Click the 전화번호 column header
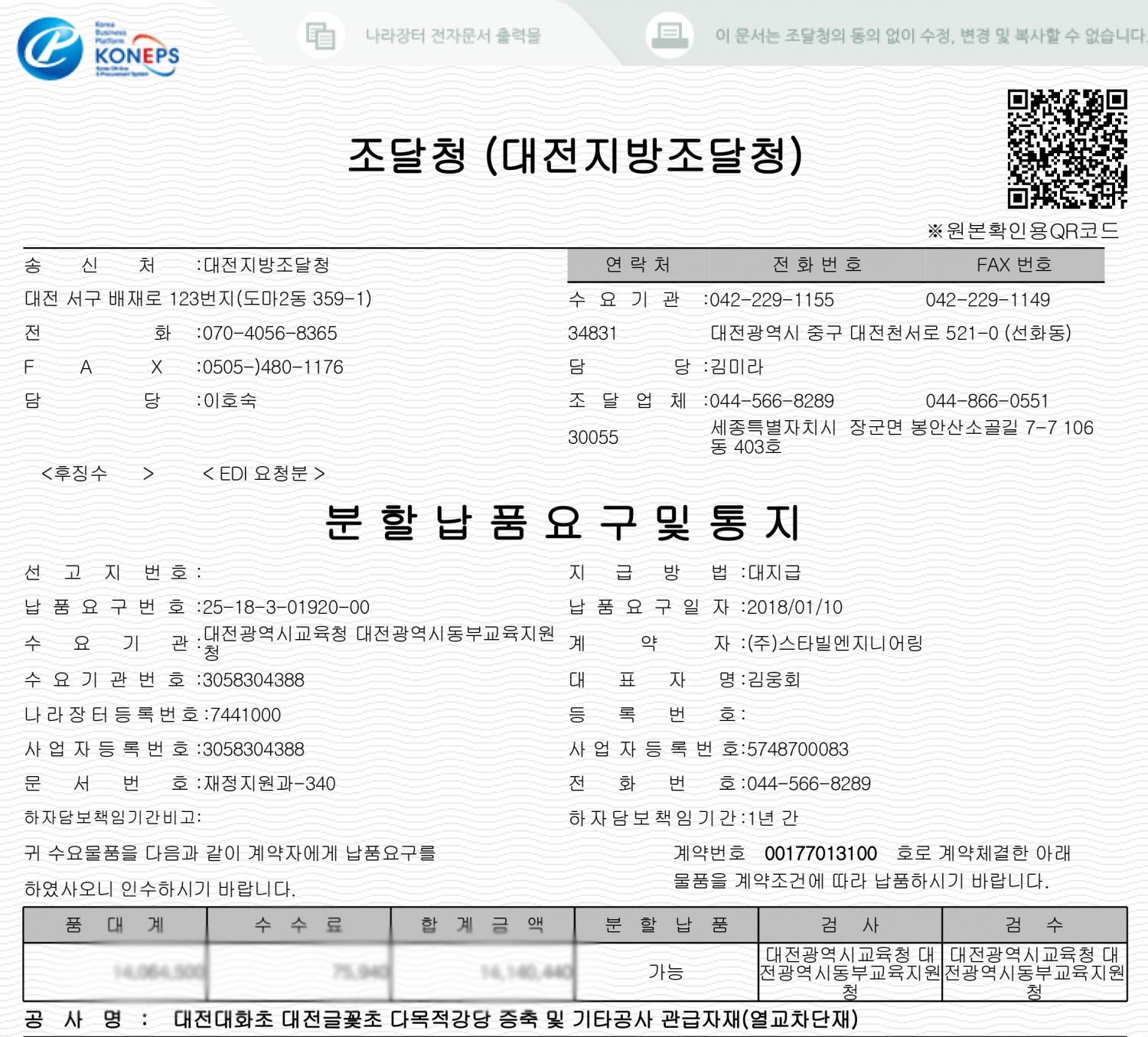Image resolution: width=1148 pixels, height=1037 pixels. tap(817, 265)
